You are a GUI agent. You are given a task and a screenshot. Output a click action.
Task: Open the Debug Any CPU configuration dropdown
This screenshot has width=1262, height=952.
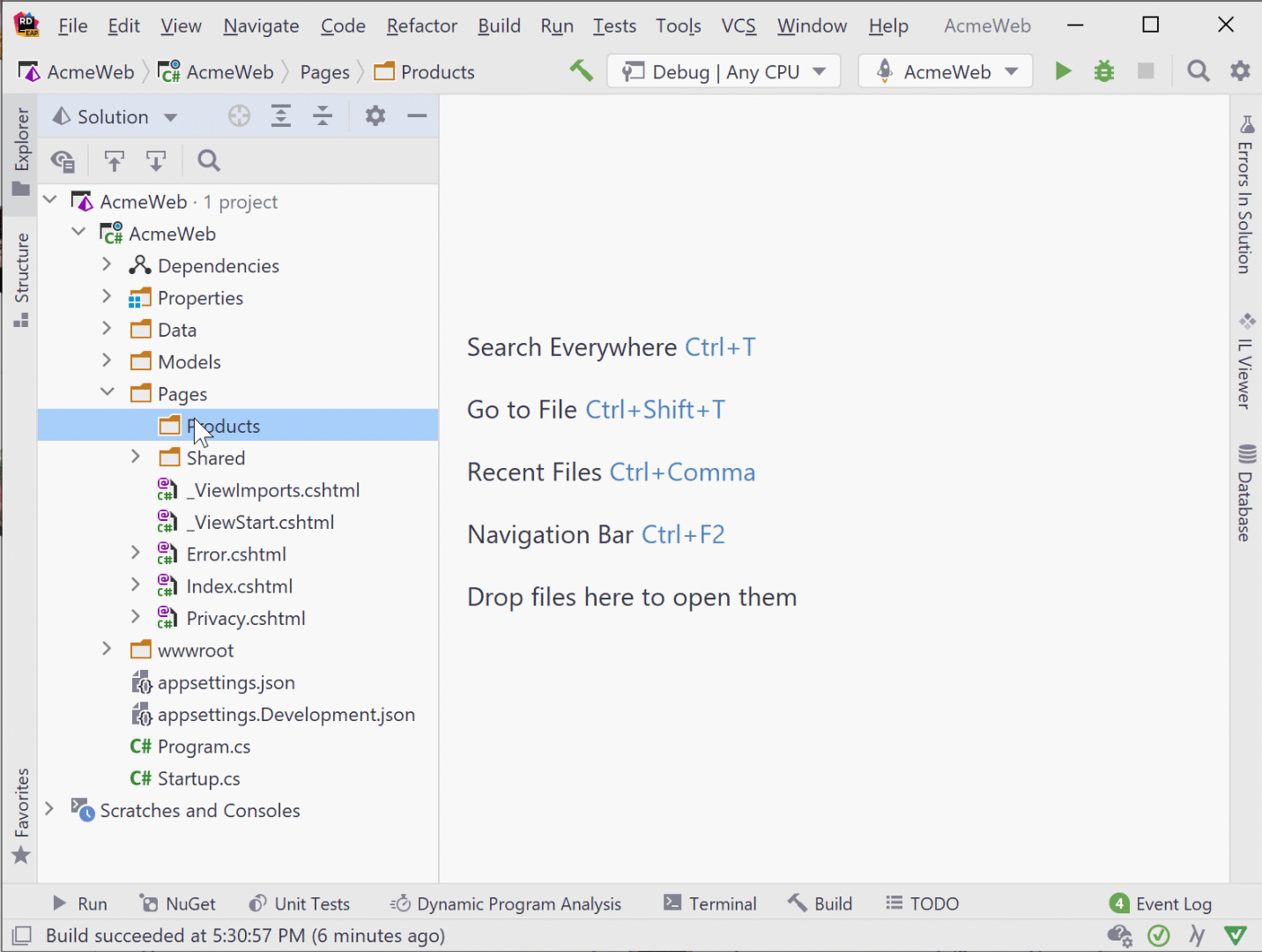(x=723, y=71)
